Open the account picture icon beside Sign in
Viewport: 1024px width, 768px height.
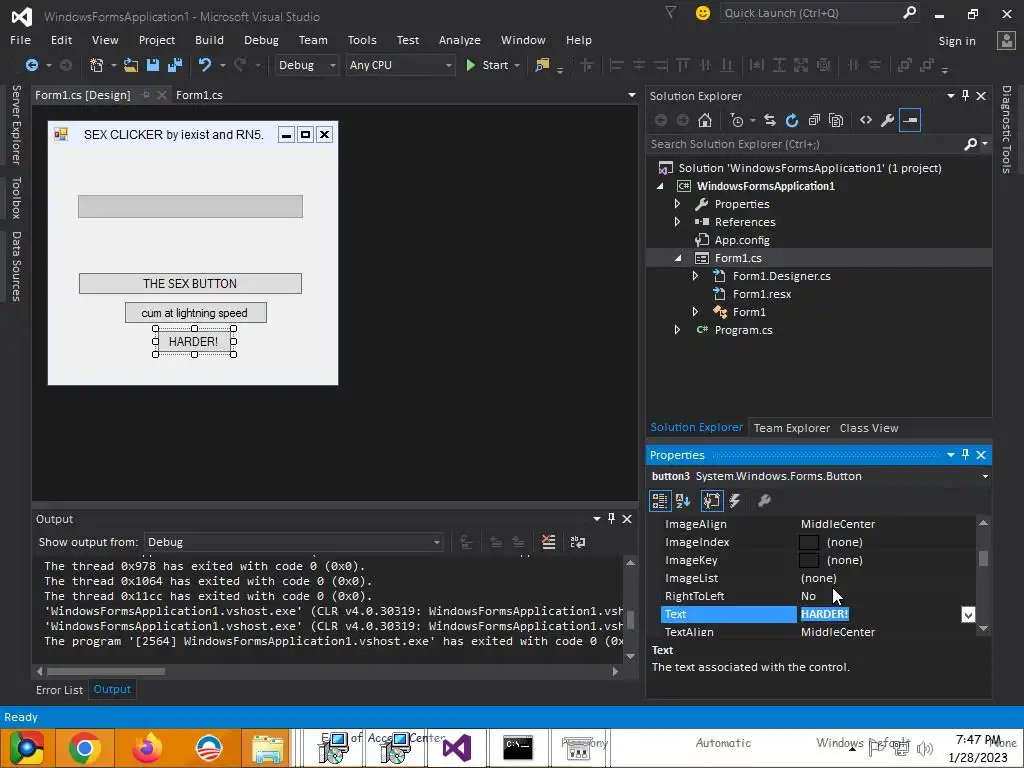pos(1006,40)
